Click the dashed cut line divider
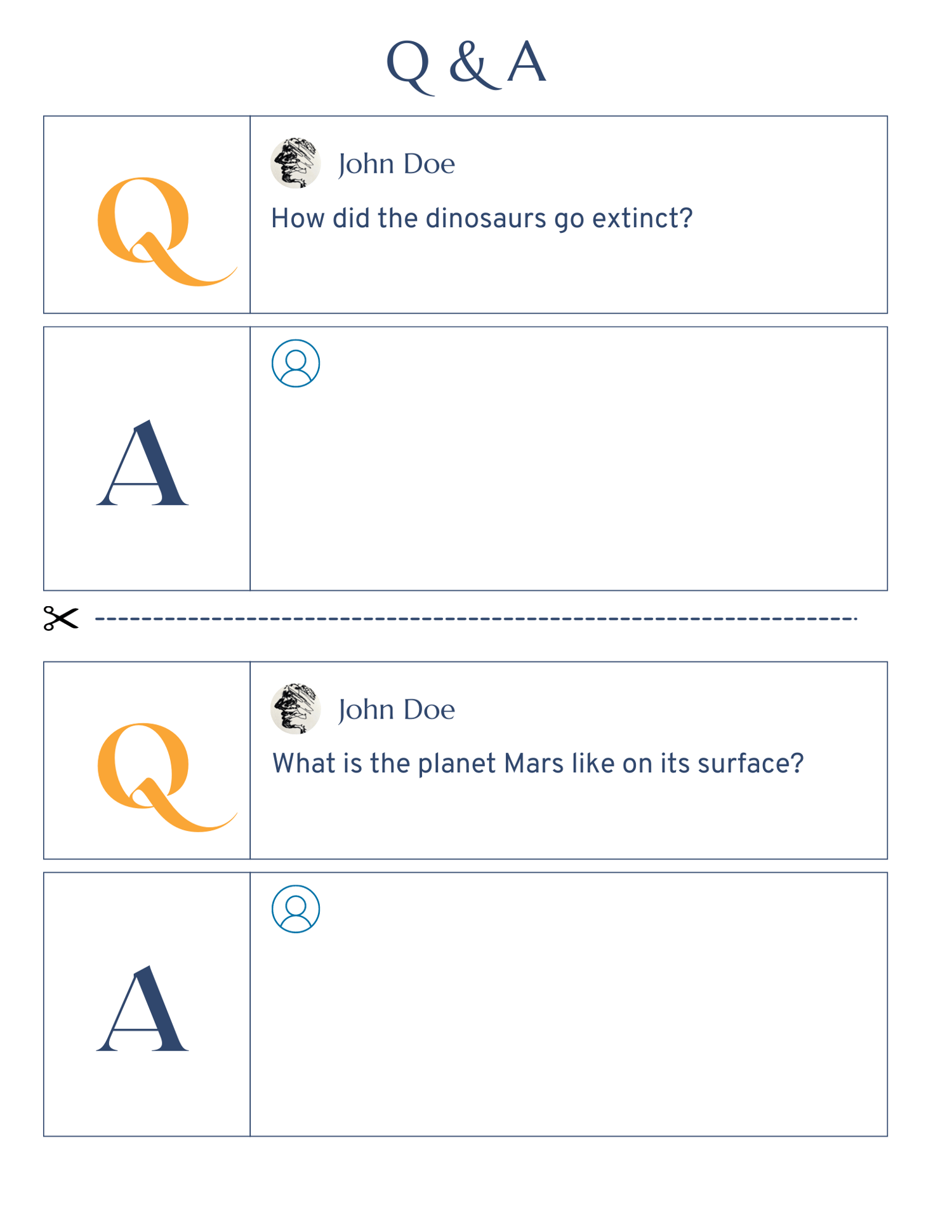This screenshot has height=1232, width=952. click(476, 618)
